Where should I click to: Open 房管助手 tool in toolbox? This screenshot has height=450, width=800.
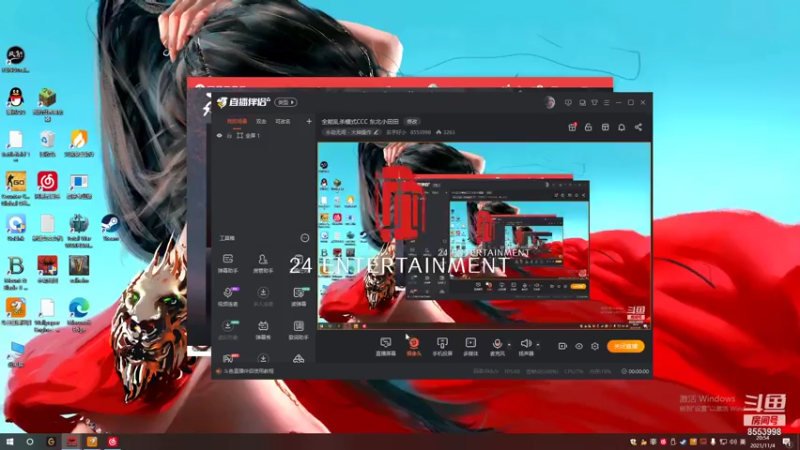[x=263, y=263]
